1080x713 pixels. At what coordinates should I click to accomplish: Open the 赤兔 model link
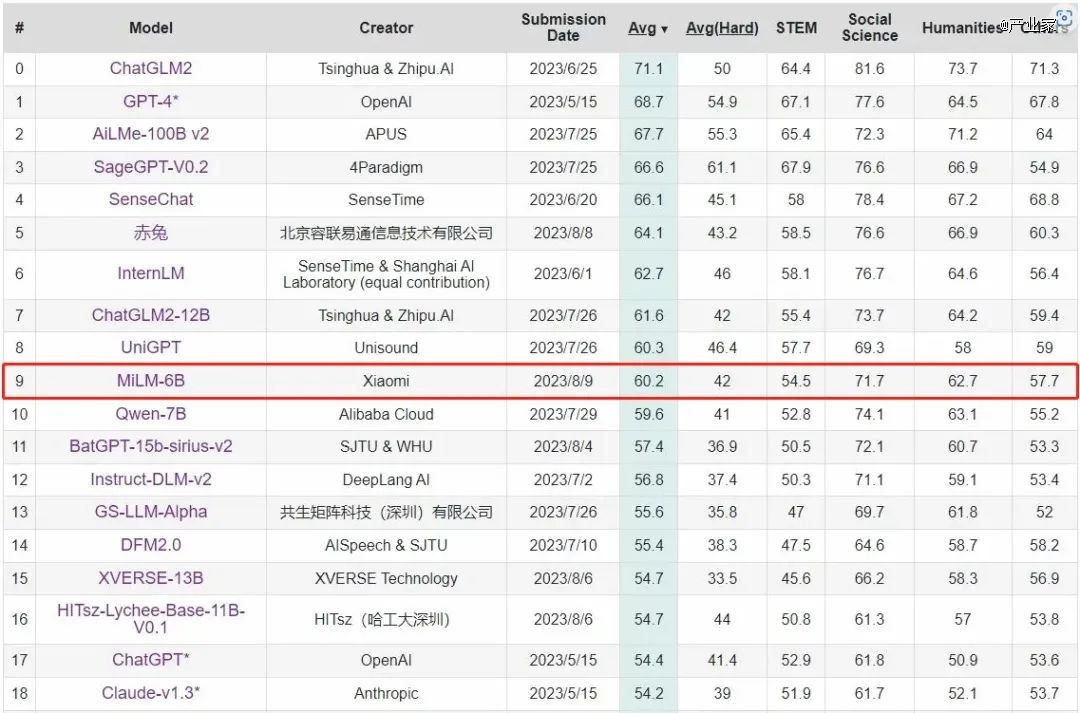coord(151,232)
